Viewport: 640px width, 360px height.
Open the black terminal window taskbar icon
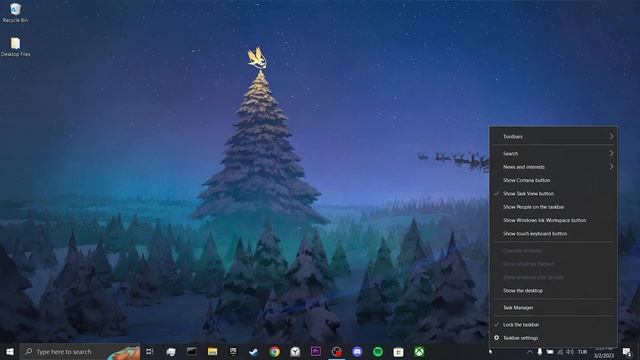click(x=191, y=351)
